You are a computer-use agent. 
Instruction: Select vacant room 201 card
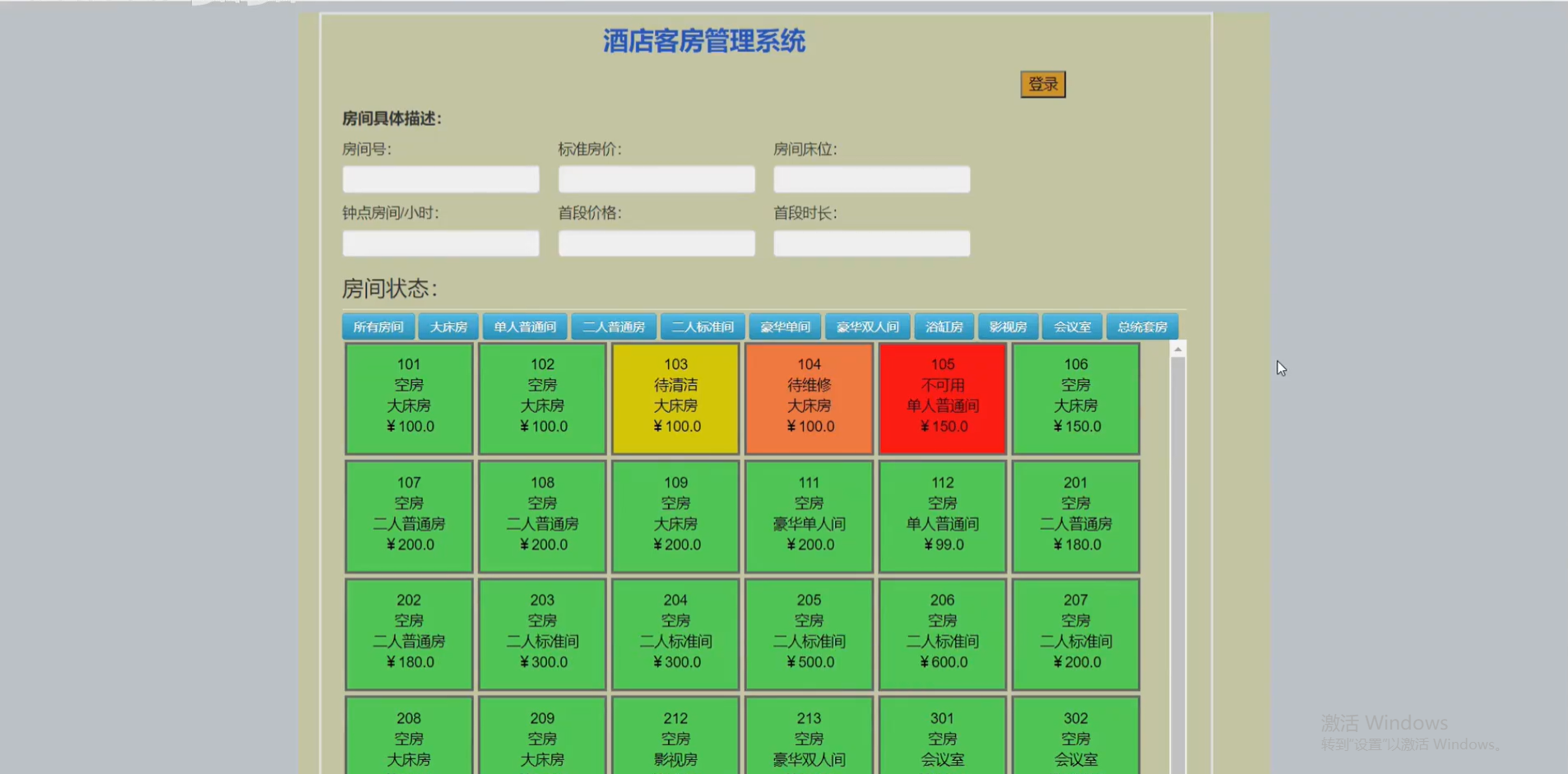point(1075,516)
